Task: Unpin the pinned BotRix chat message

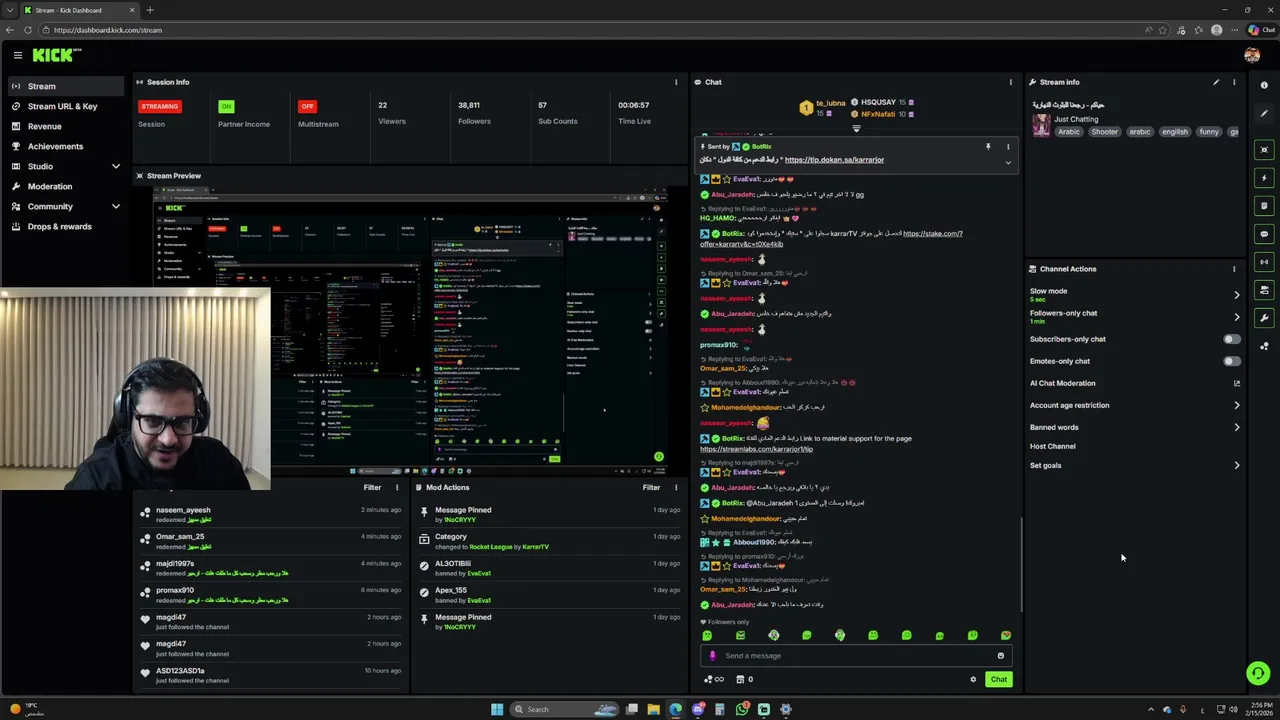Action: [x=988, y=147]
